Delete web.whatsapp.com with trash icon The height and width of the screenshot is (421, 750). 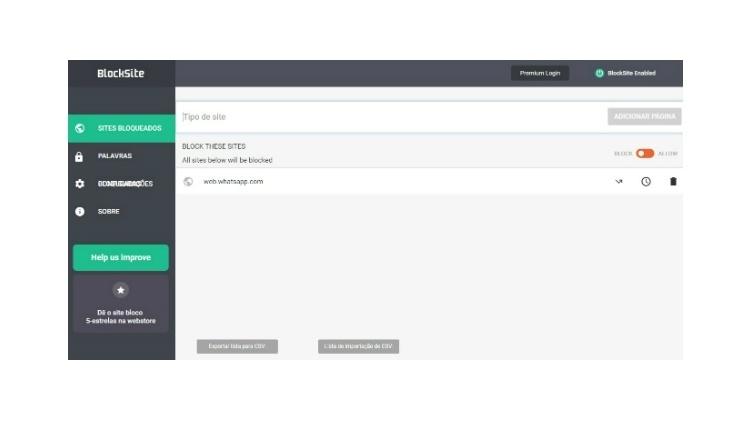click(x=673, y=181)
